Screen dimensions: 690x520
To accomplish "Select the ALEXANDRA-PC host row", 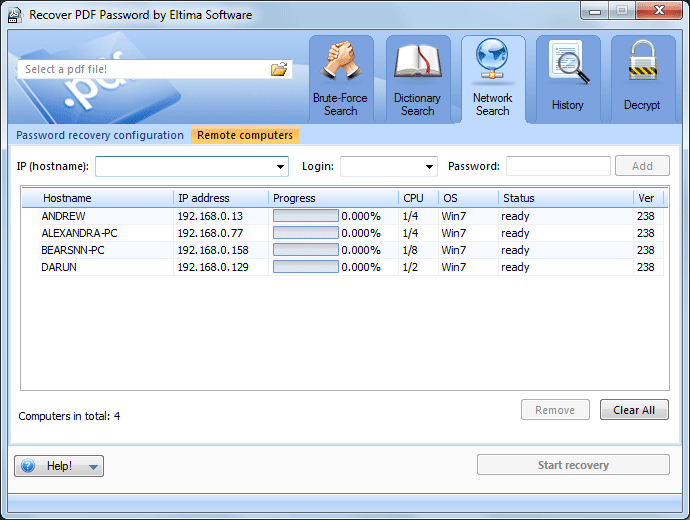I will [351, 233].
